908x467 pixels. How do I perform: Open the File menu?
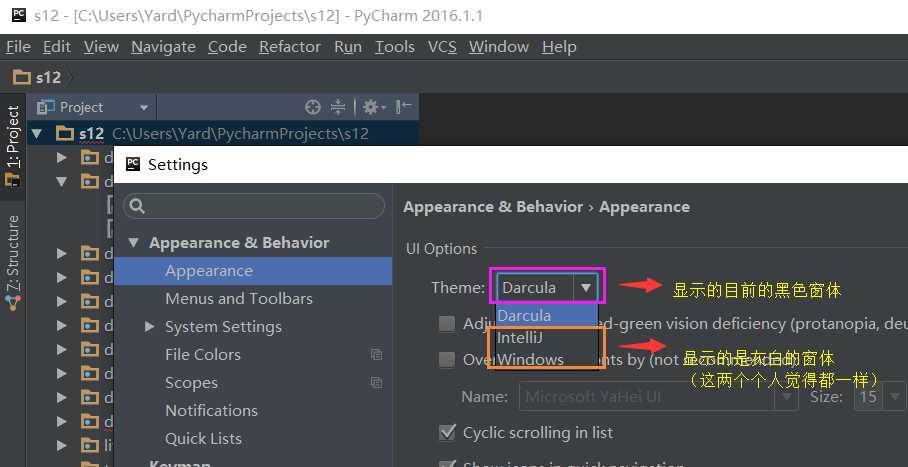pos(18,47)
